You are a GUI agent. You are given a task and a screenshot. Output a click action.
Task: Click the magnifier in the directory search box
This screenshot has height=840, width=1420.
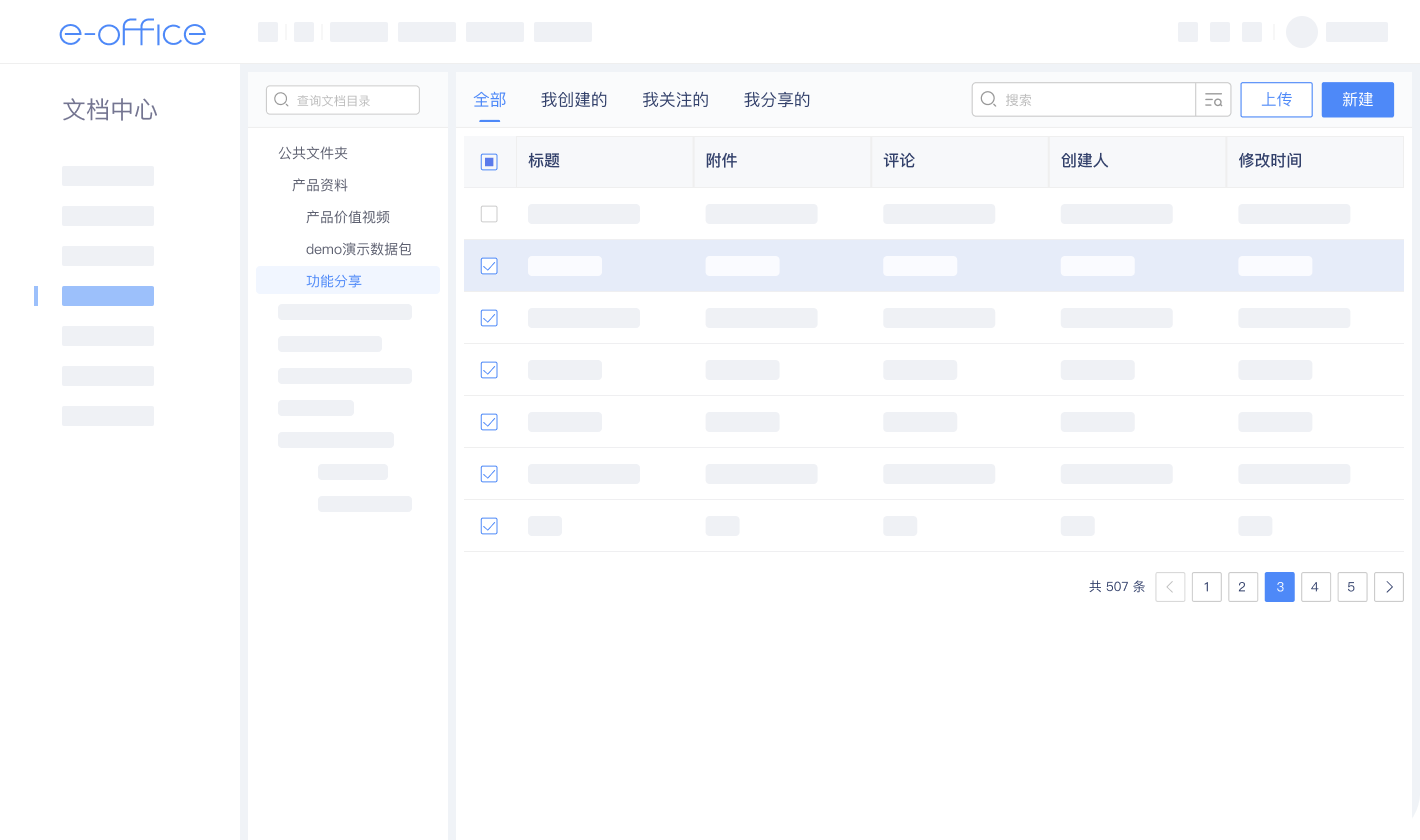(x=282, y=100)
